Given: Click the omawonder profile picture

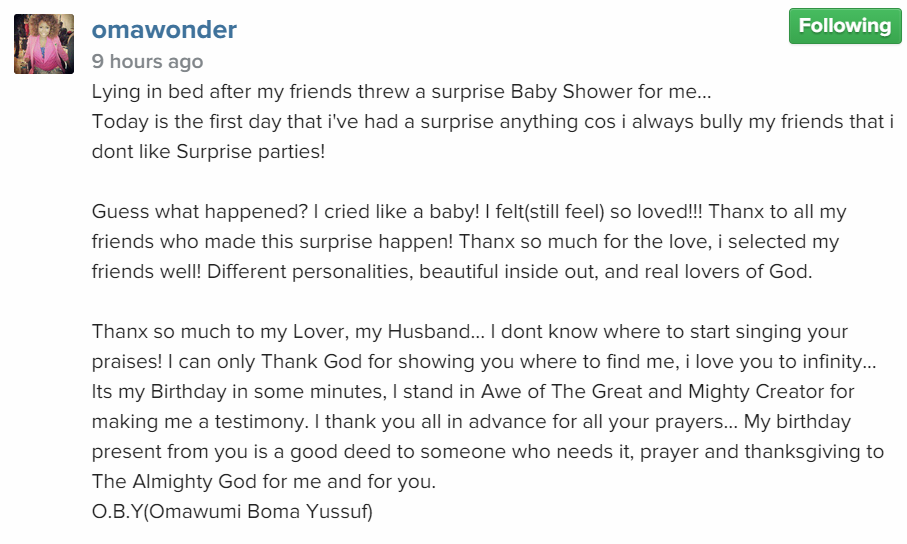Looking at the screenshot, I should pos(44,44).
